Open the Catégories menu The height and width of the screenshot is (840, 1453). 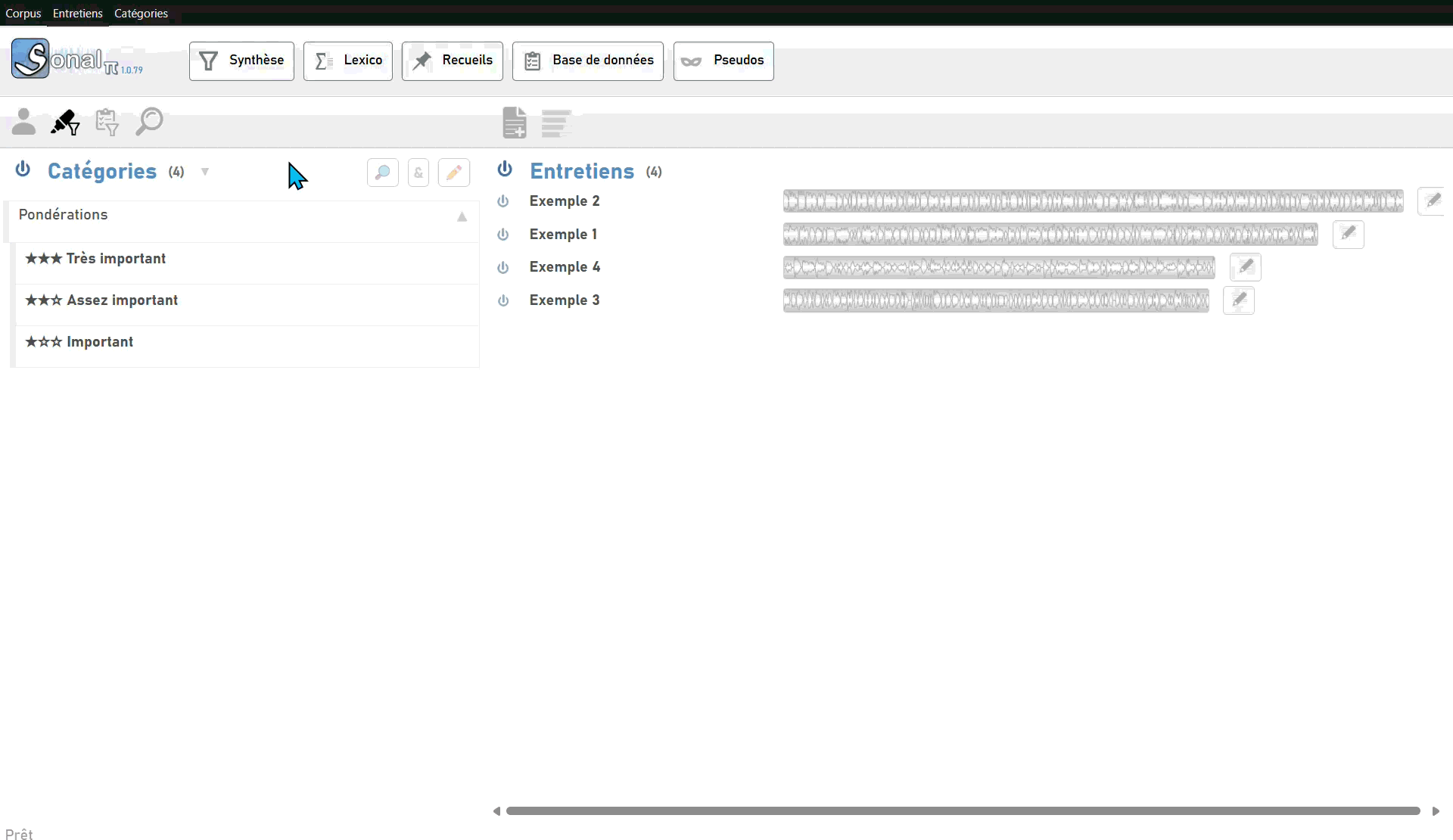(141, 13)
